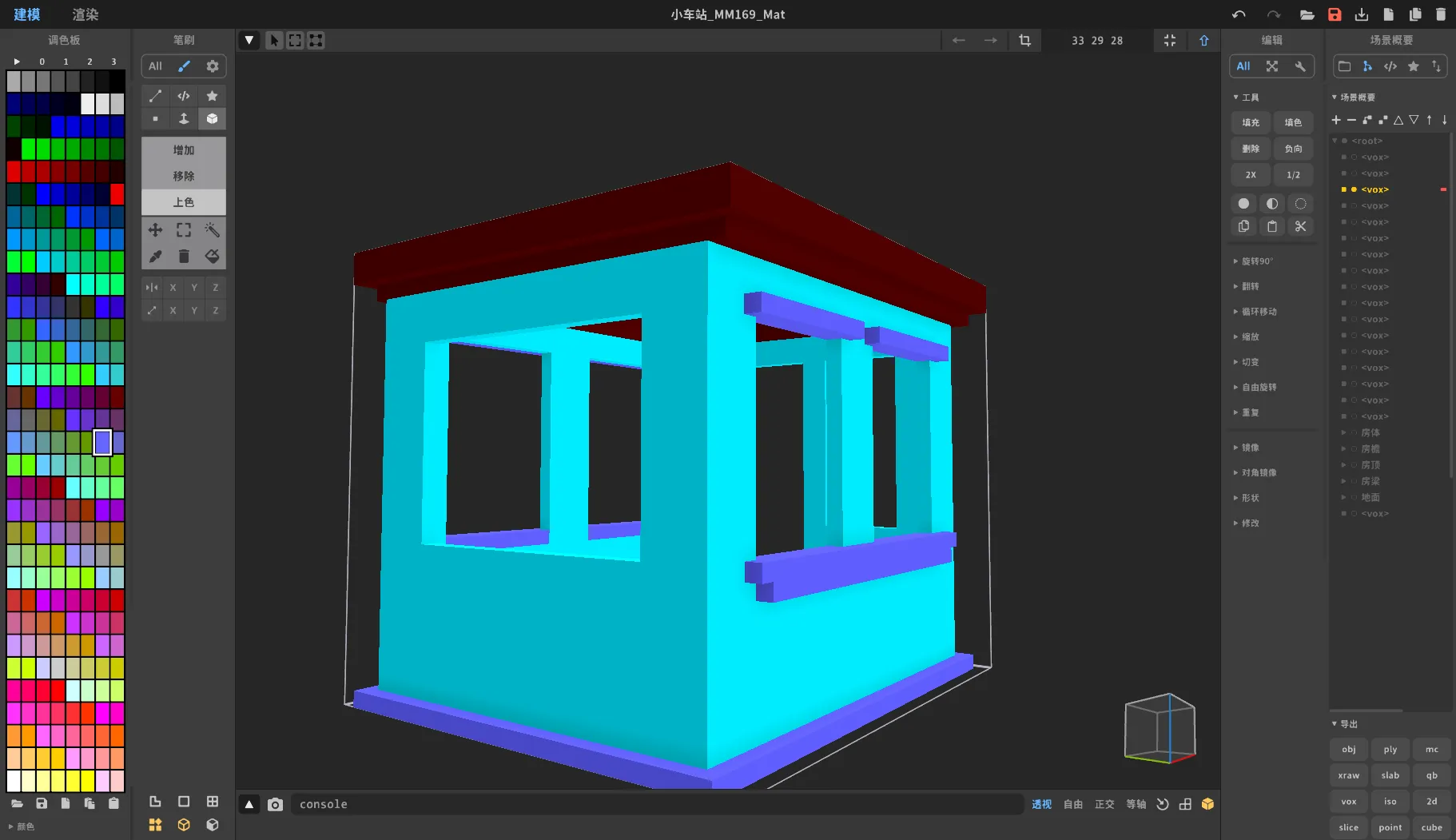This screenshot has height=840, width=1456.
Task: Expand the 镜像 mirror section
Action: 1250,448
